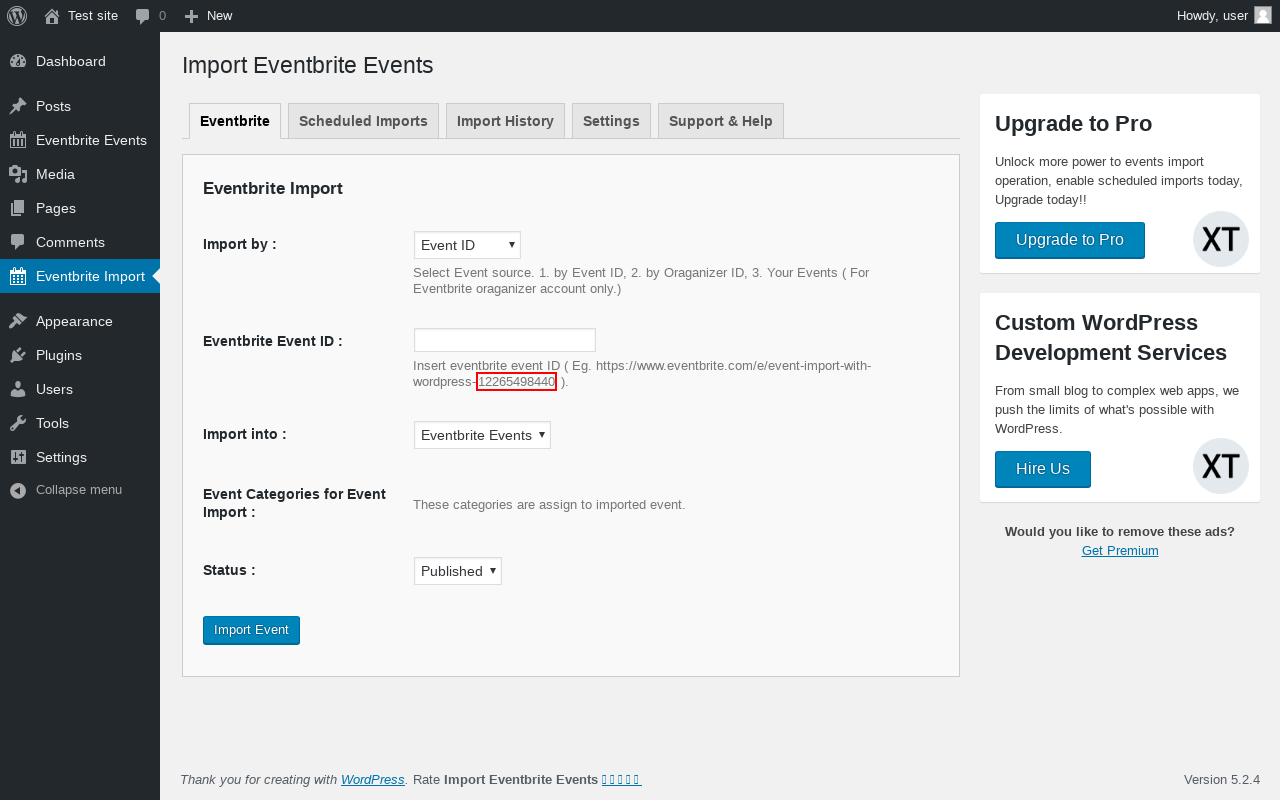
Task: Click the Dashboard gauge icon
Action: pyautogui.click(x=18, y=61)
